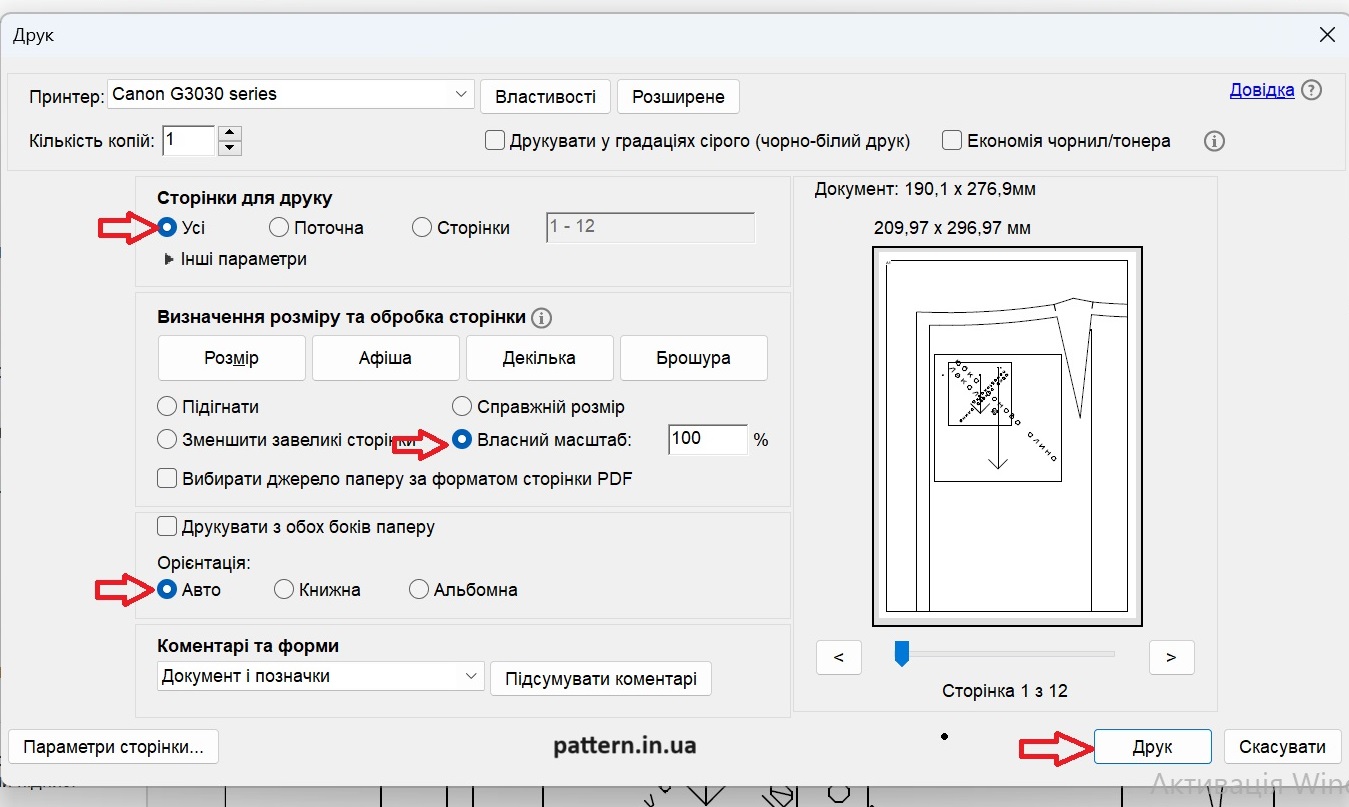Select Зменшити завеликі сторінки option

168,439
